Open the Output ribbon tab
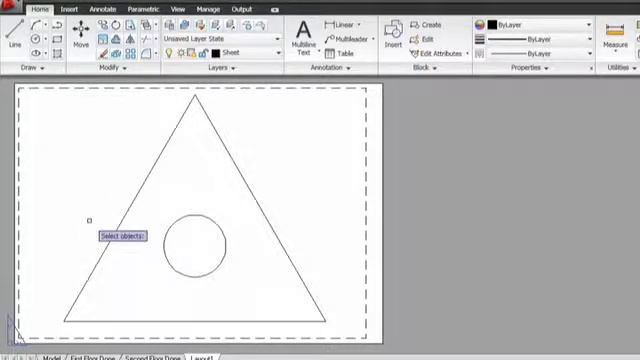Viewport: 640px width, 360px height. (x=242, y=9)
